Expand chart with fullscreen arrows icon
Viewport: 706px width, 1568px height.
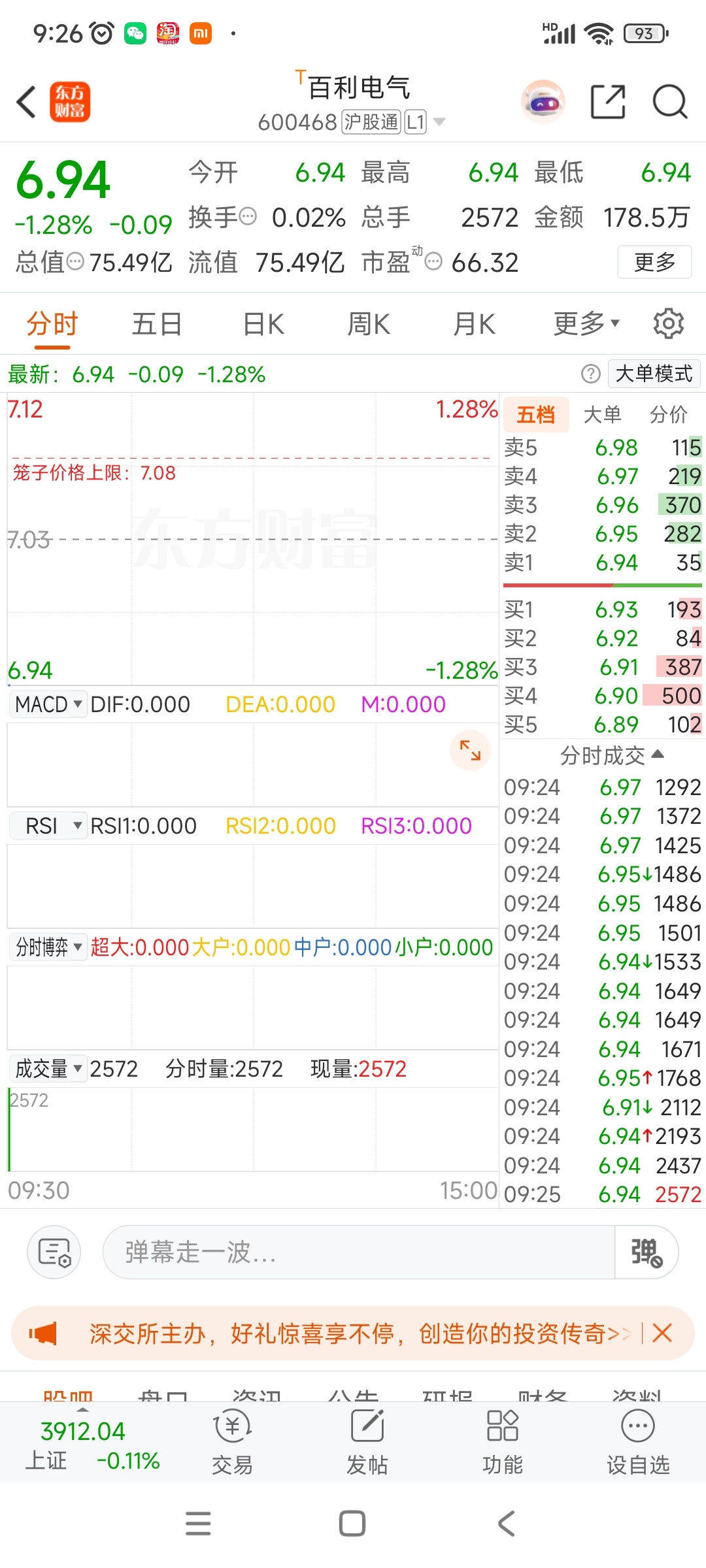point(470,750)
